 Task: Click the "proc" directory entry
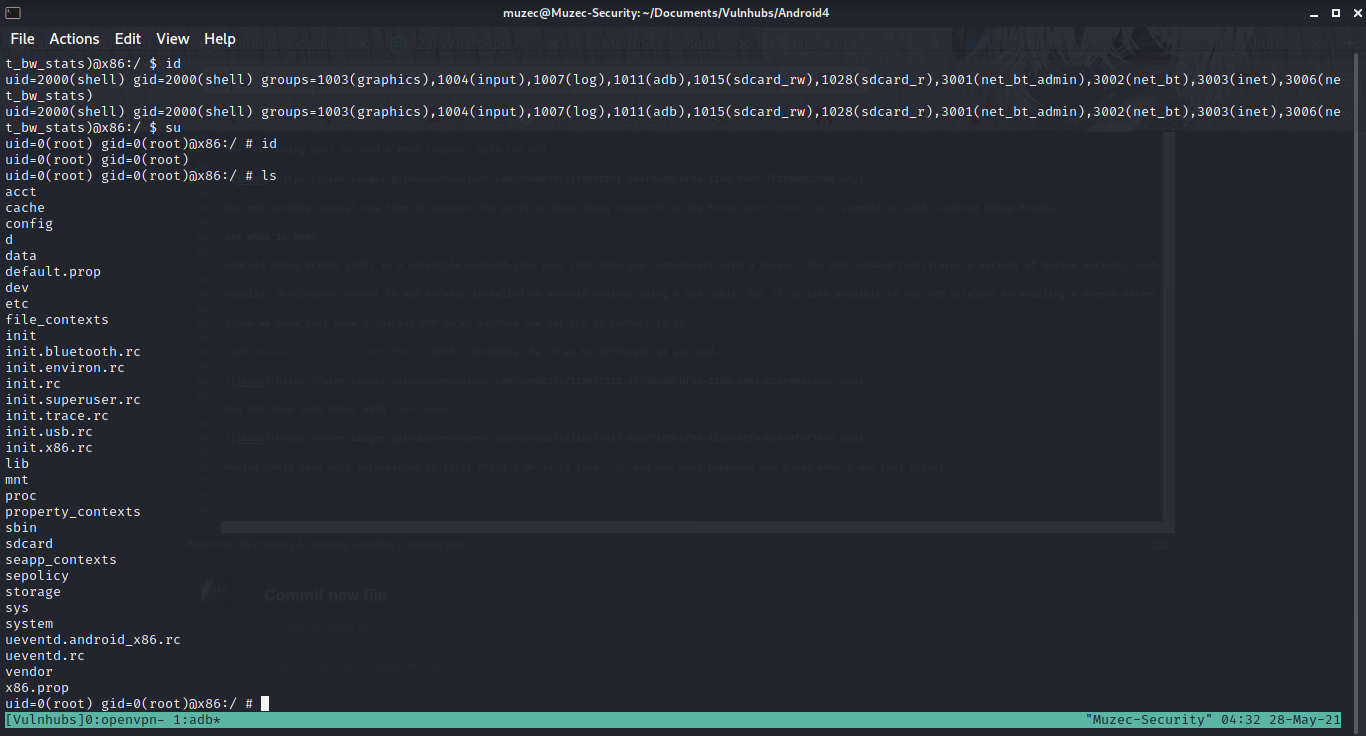tap(21, 496)
